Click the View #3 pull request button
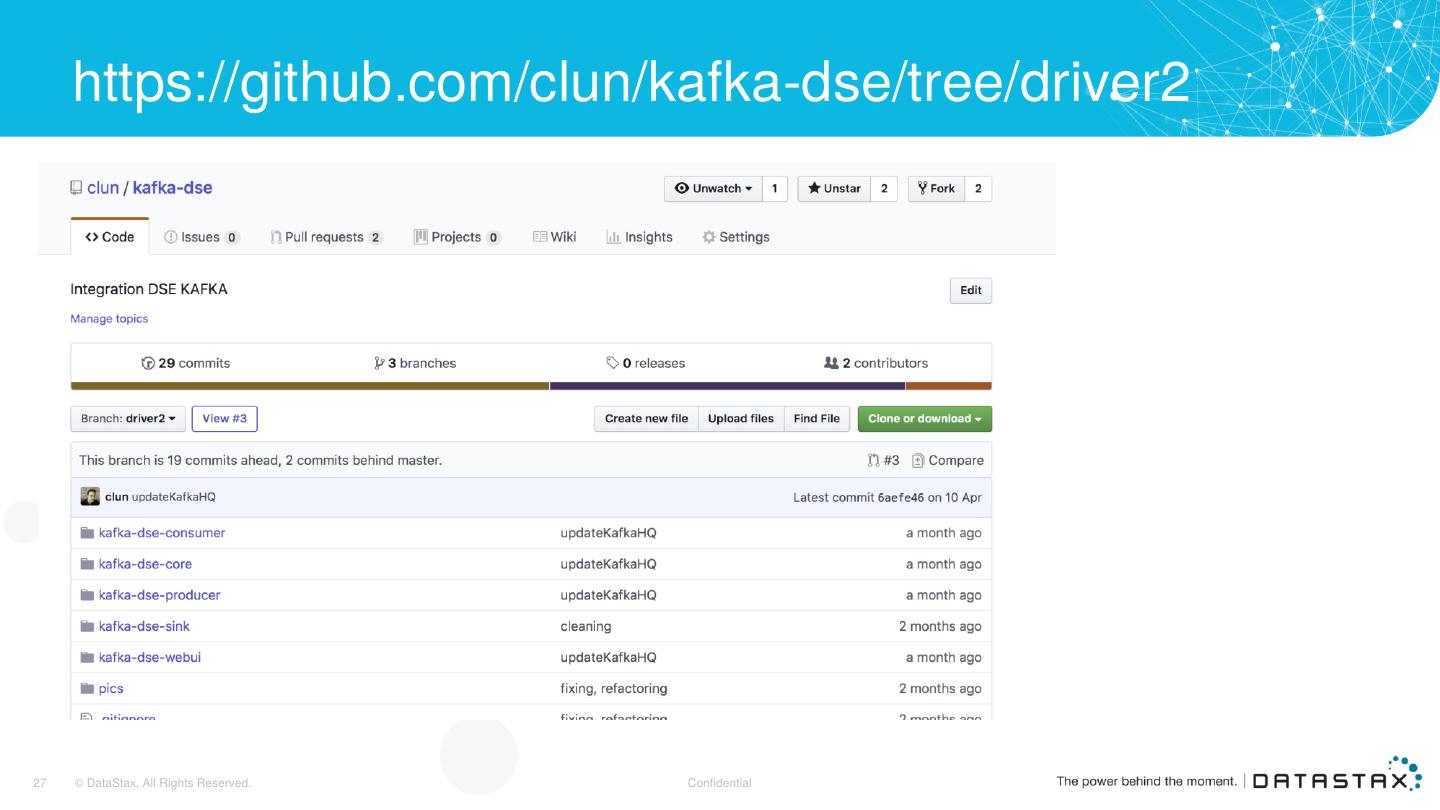 click(x=225, y=419)
